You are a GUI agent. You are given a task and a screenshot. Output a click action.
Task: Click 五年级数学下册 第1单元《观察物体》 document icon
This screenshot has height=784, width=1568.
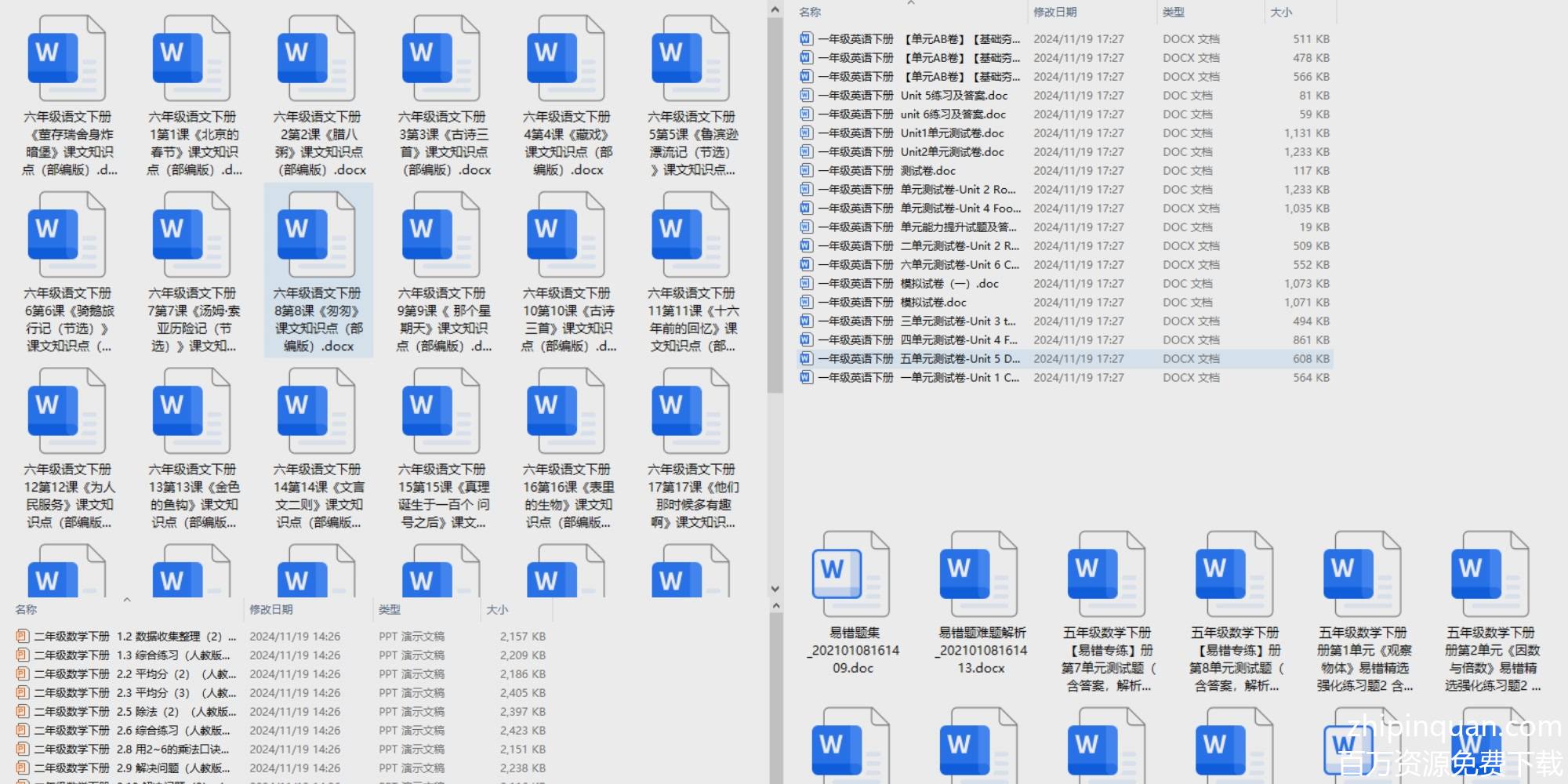click(1363, 574)
